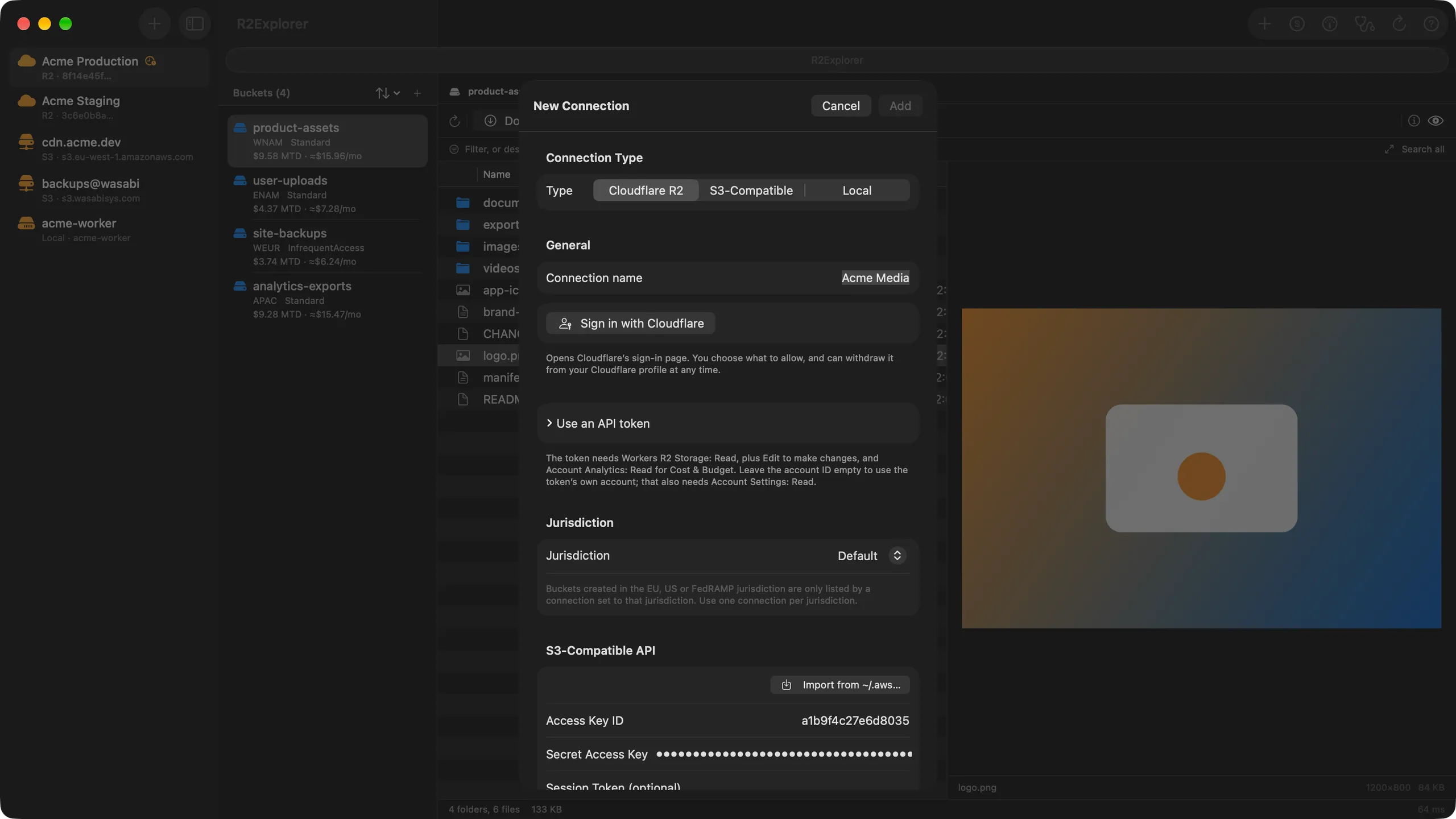Select Acme Staging connection
The width and height of the screenshot is (1456, 819).
point(109,107)
